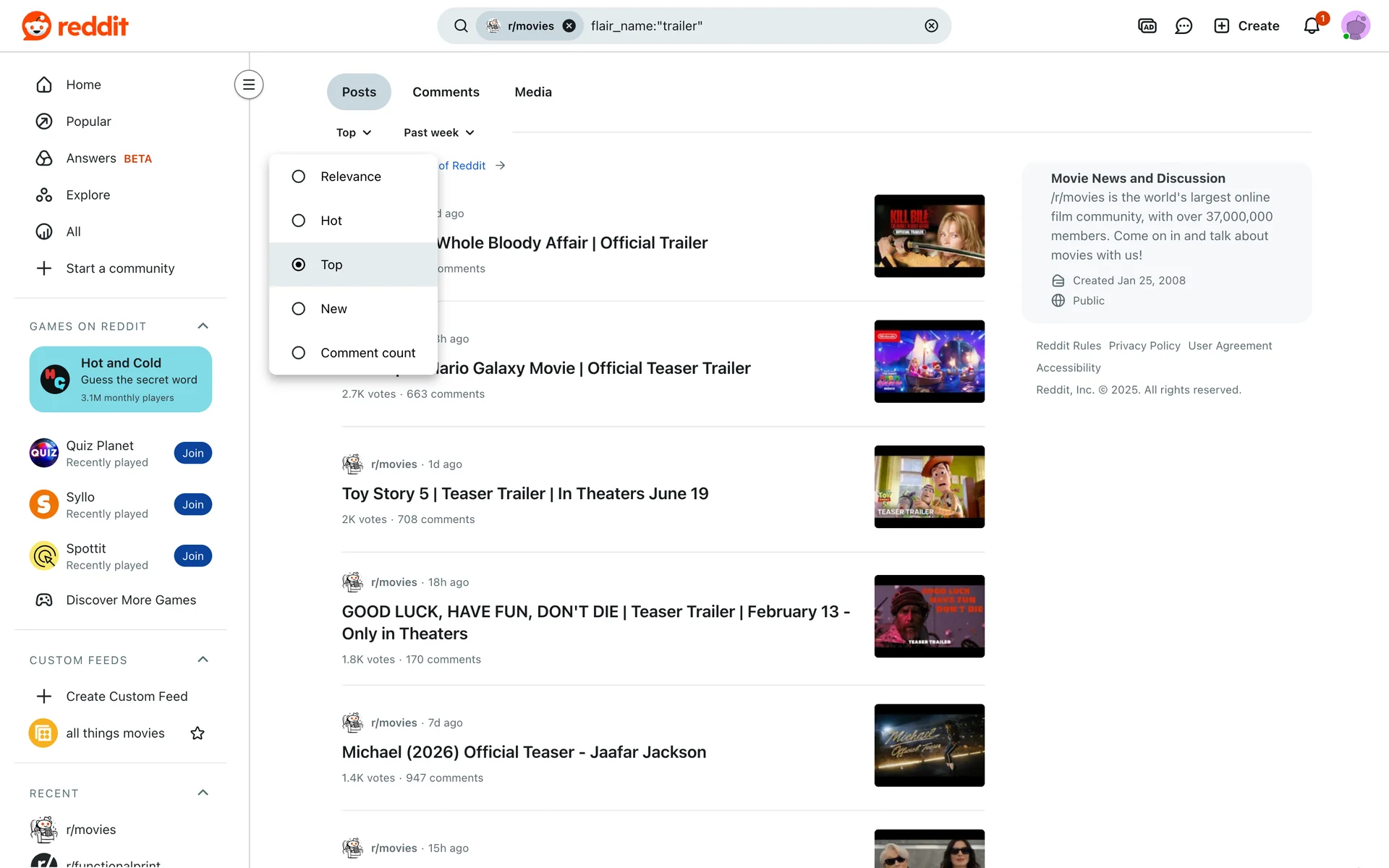Open the notifications bell

click(x=1311, y=26)
